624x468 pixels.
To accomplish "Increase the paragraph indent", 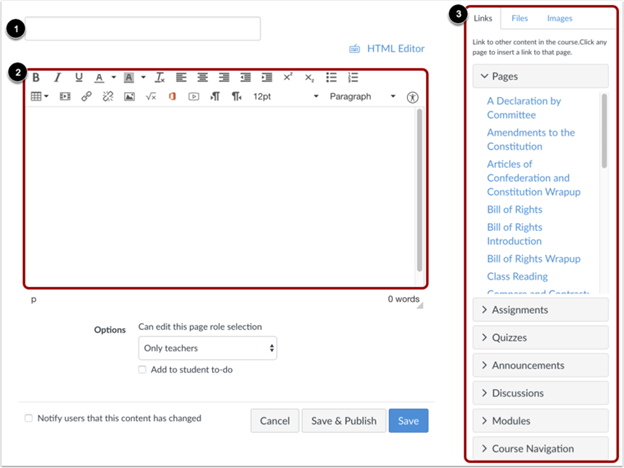I will pyautogui.click(x=267, y=77).
